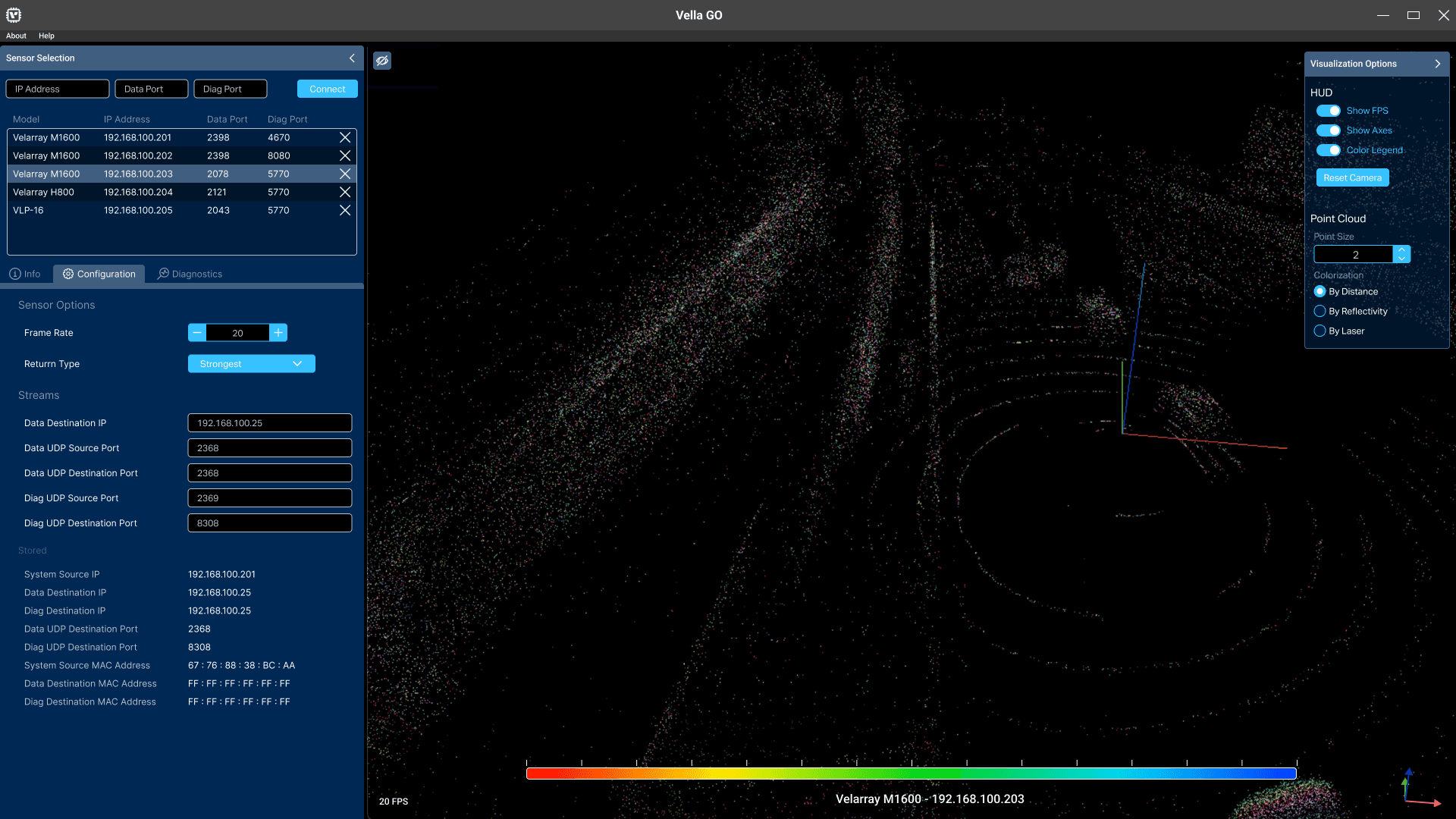
Task: Open the Return Type dropdown
Action: pos(251,364)
